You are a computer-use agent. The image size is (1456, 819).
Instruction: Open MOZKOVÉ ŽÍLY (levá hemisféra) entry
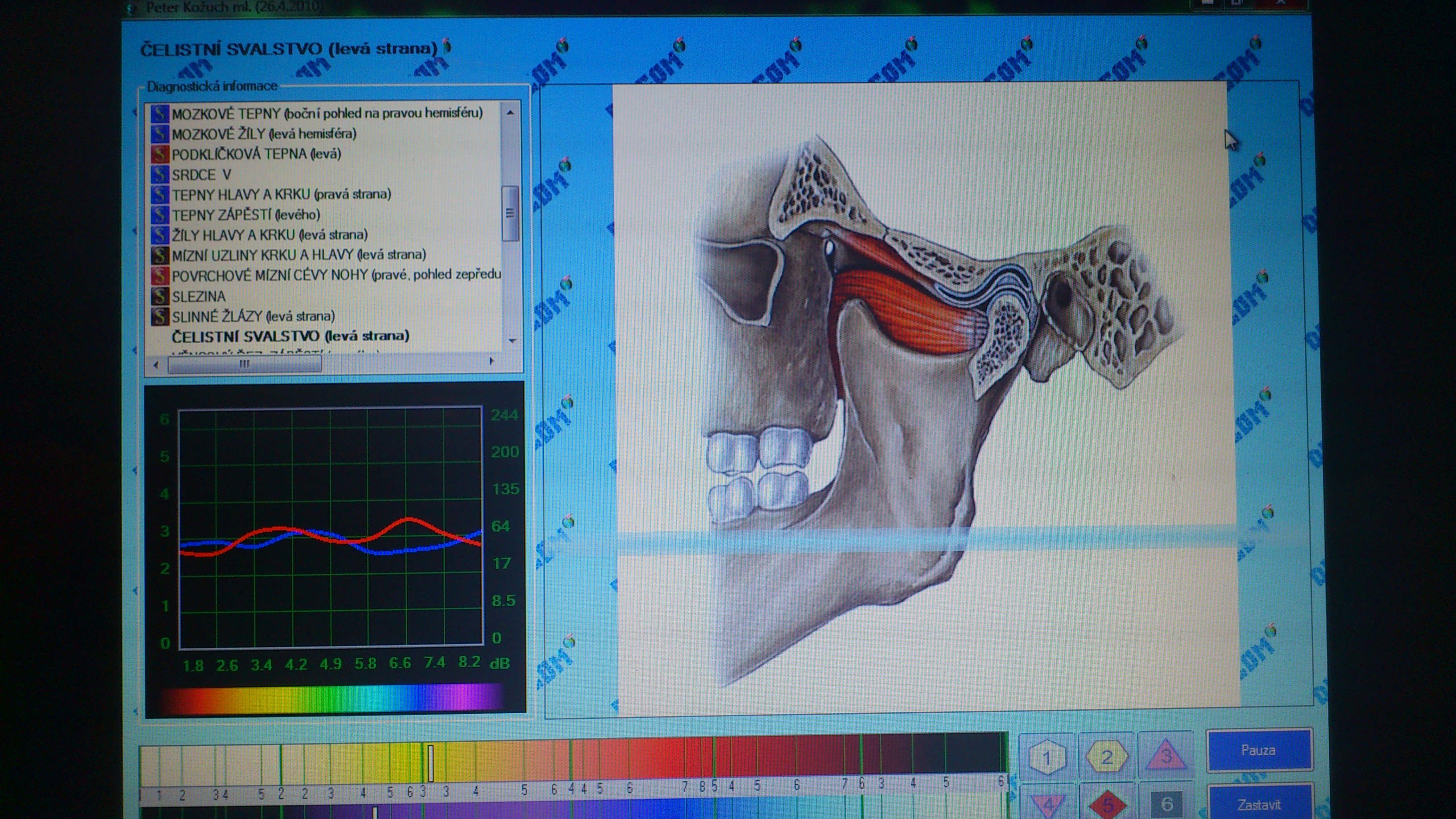(x=264, y=134)
